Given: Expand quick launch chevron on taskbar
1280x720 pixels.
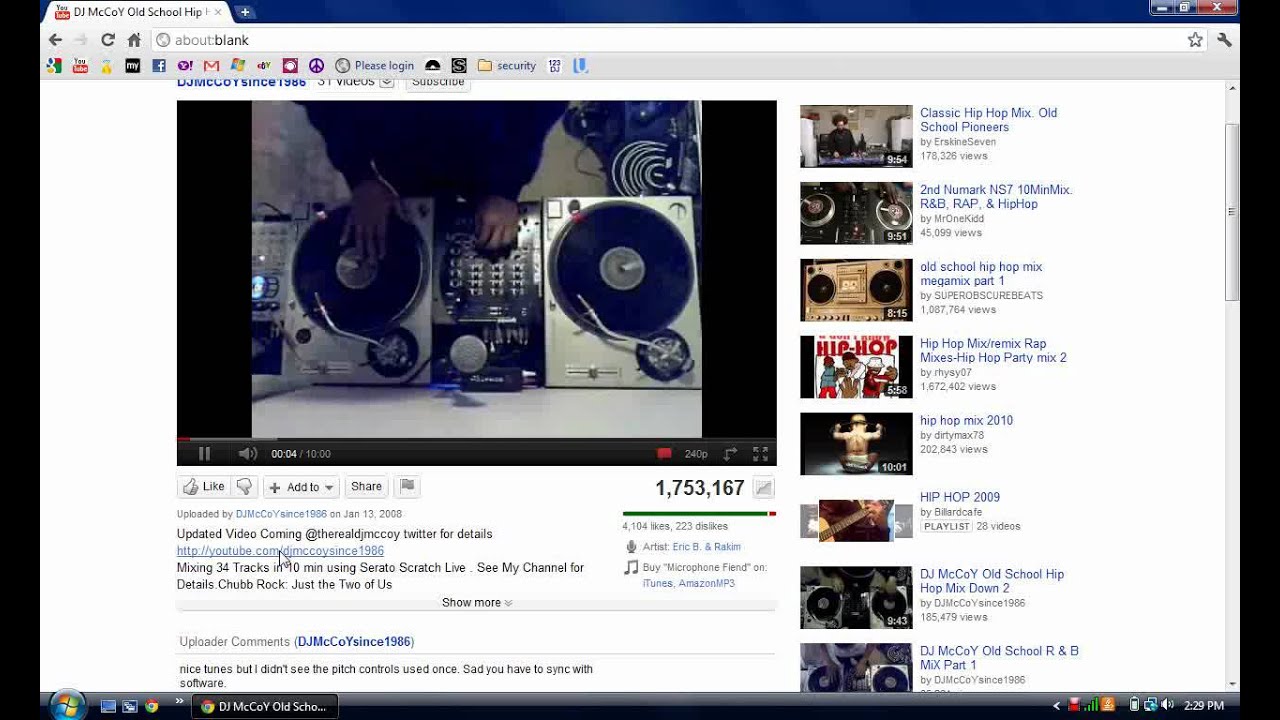Looking at the screenshot, I should [x=179, y=702].
